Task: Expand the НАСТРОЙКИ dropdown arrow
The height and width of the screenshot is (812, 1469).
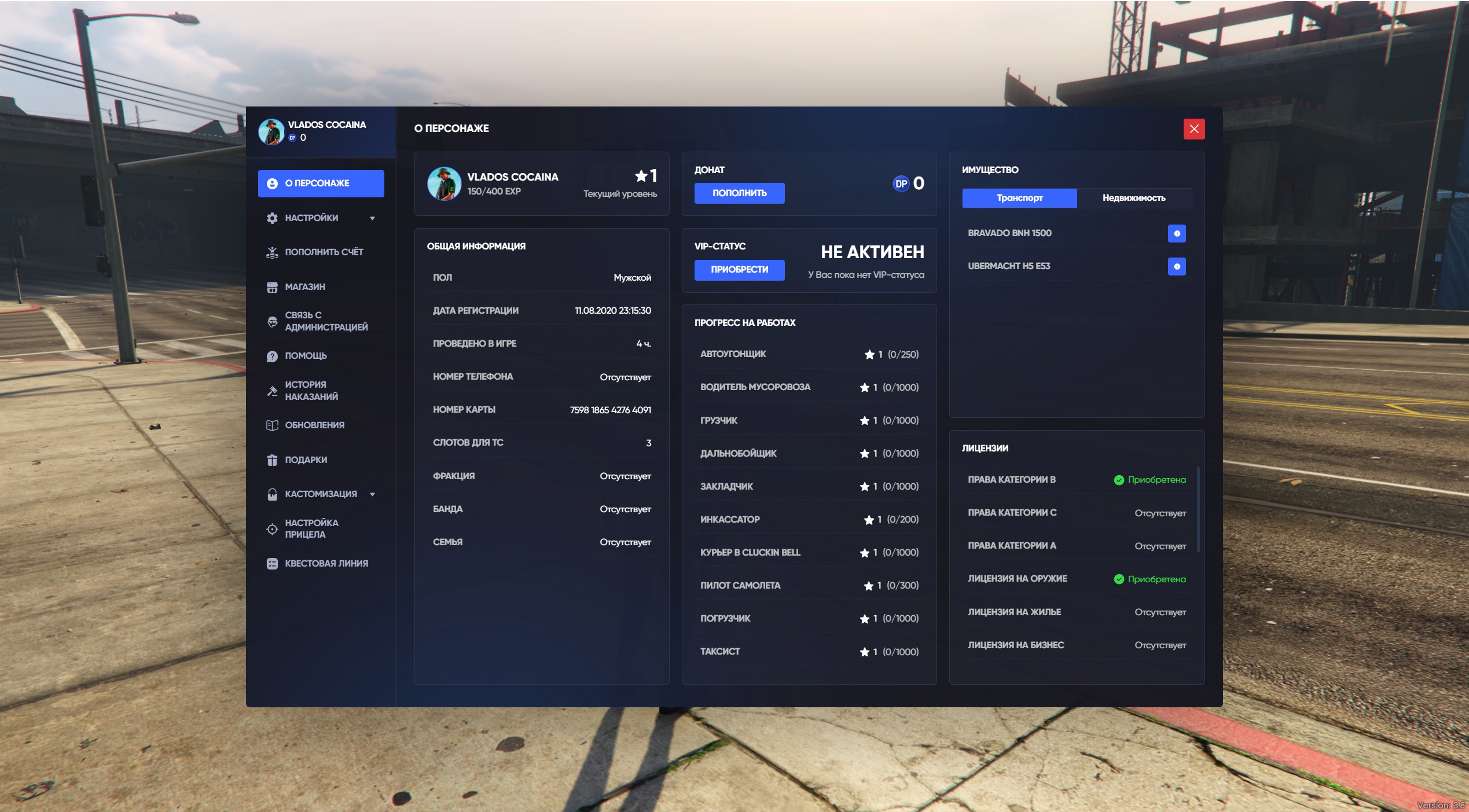Action: point(372,218)
